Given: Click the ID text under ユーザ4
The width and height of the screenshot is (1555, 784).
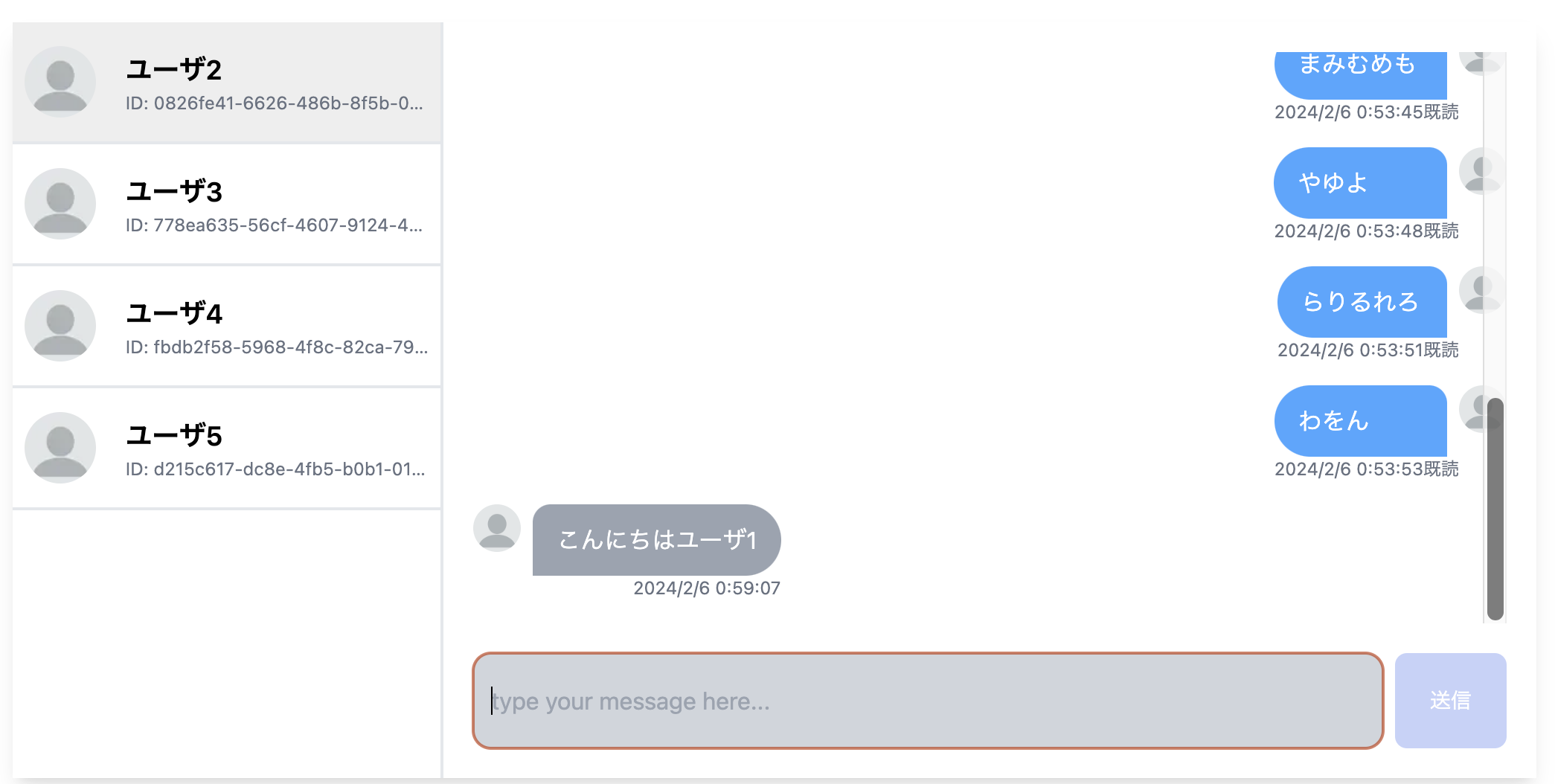Looking at the screenshot, I should [x=276, y=347].
